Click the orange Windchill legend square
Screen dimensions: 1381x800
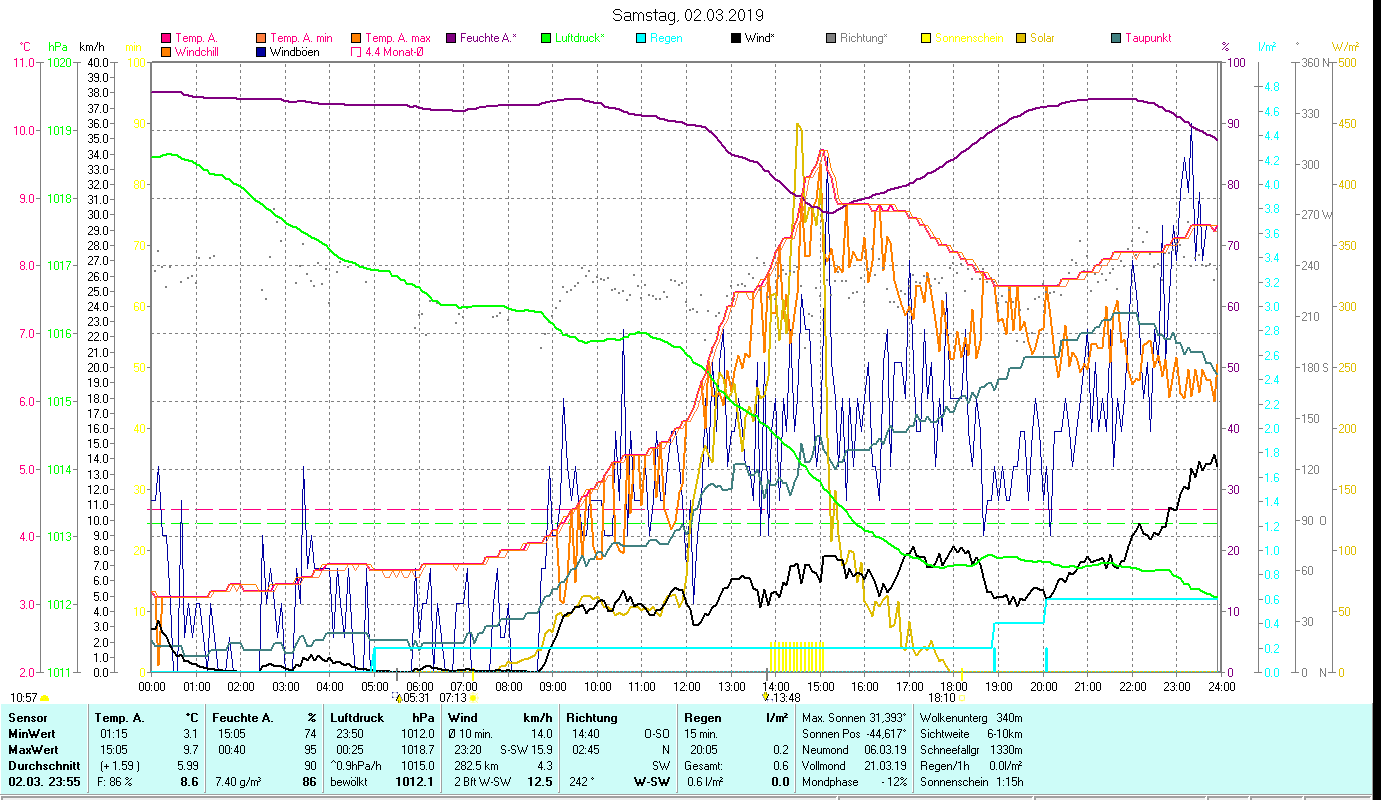tap(166, 52)
